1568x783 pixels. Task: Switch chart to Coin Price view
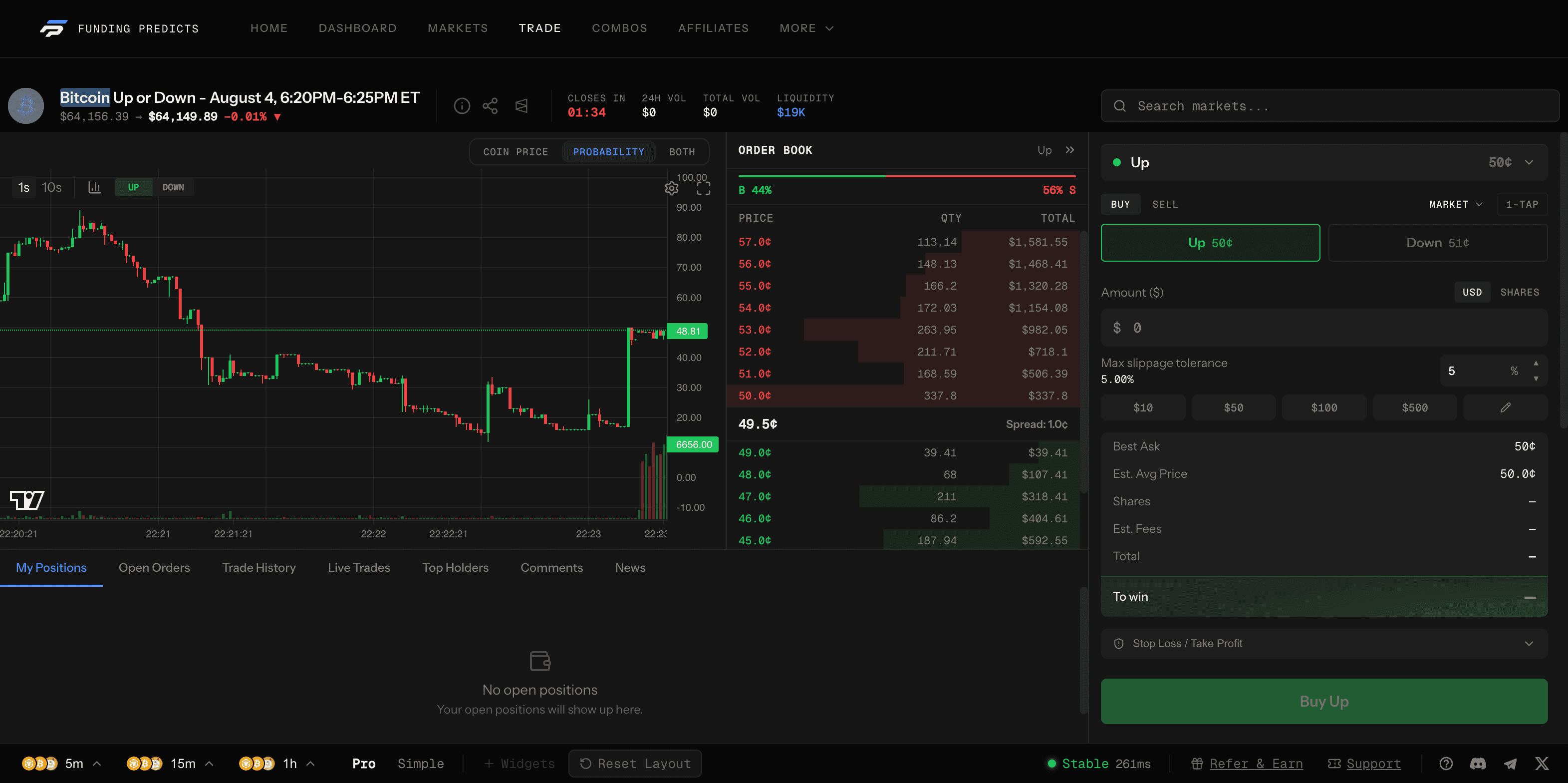pyautogui.click(x=516, y=152)
